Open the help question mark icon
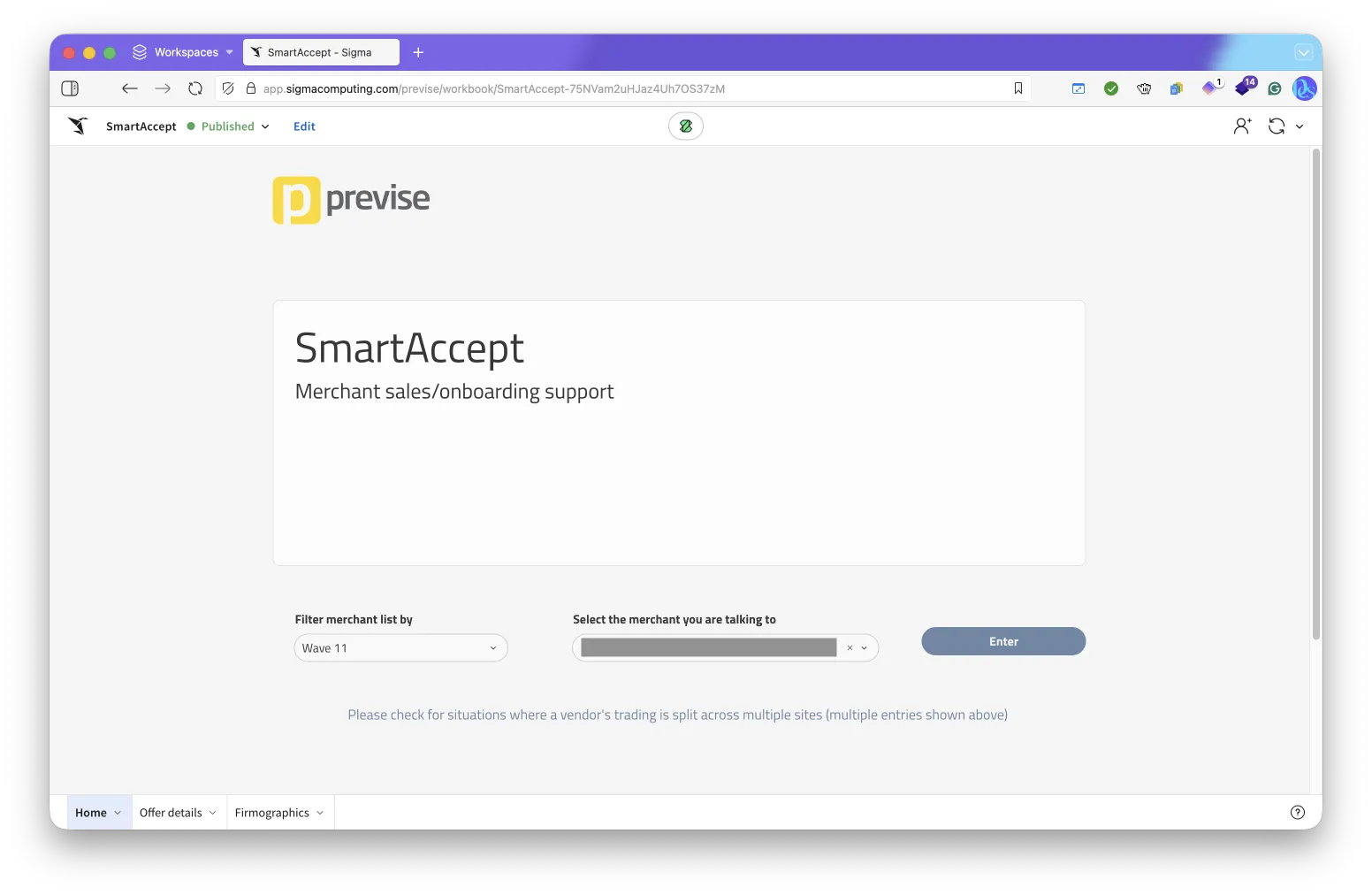This screenshot has width=1372, height=895. pos(1297,813)
